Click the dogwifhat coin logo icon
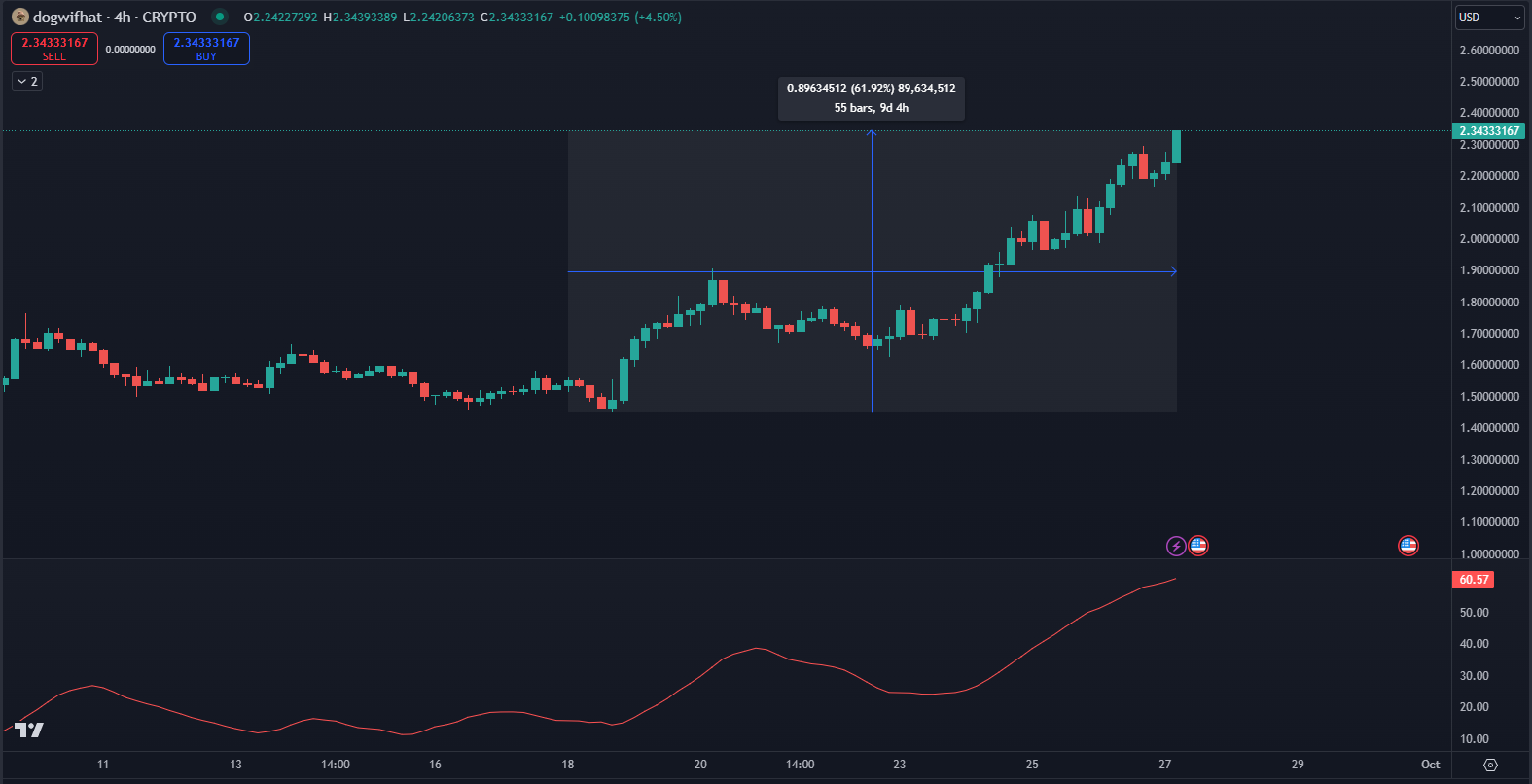Viewport: 1532px width, 784px height. (19, 17)
